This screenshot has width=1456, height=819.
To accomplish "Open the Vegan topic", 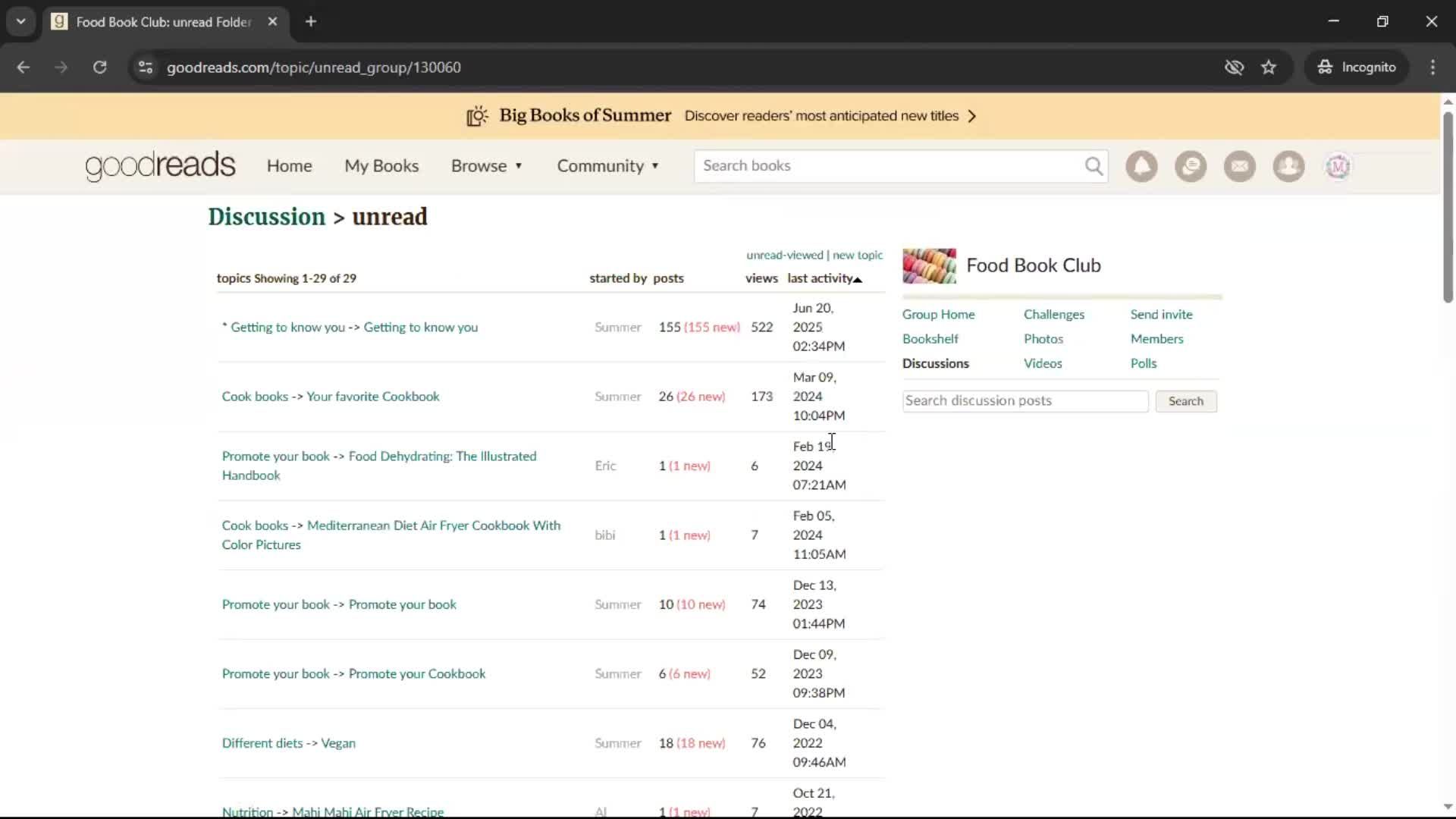I will [338, 743].
